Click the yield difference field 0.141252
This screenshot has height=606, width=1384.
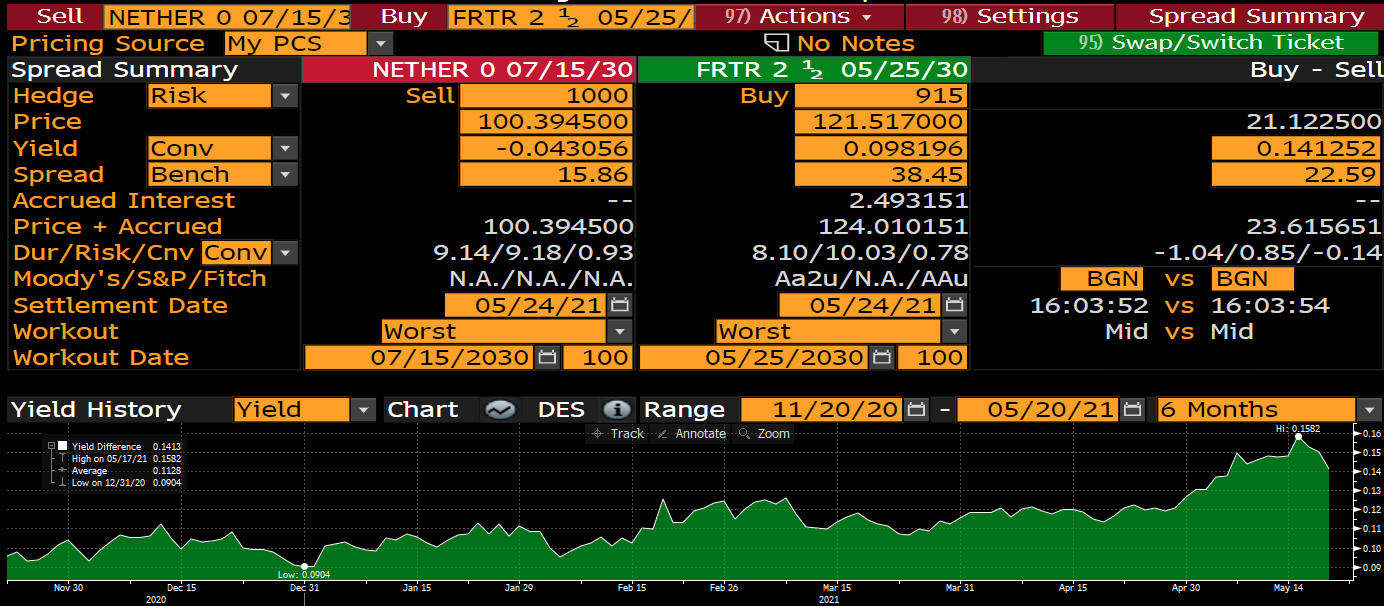(x=1296, y=148)
